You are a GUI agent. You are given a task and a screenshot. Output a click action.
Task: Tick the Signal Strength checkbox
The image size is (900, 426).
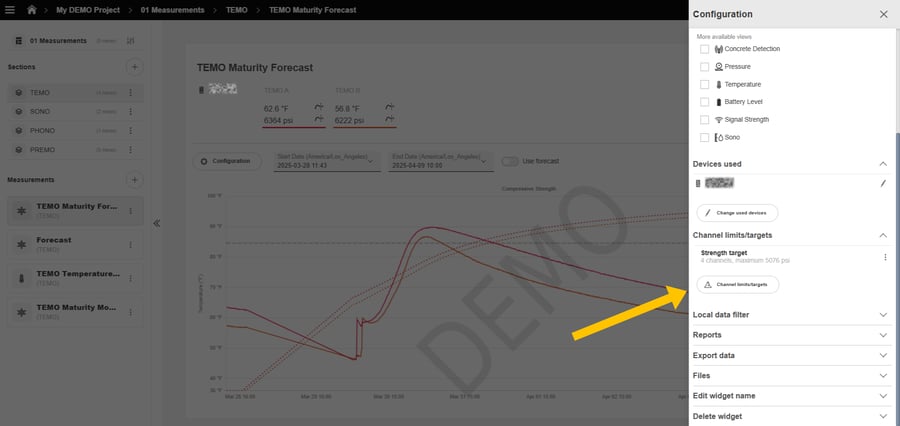705,120
